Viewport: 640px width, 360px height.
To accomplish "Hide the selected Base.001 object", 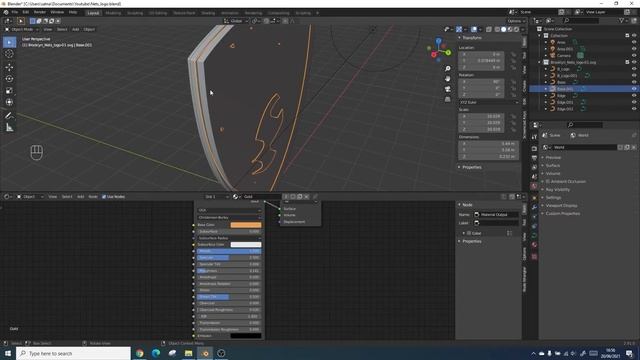I will click(634, 89).
